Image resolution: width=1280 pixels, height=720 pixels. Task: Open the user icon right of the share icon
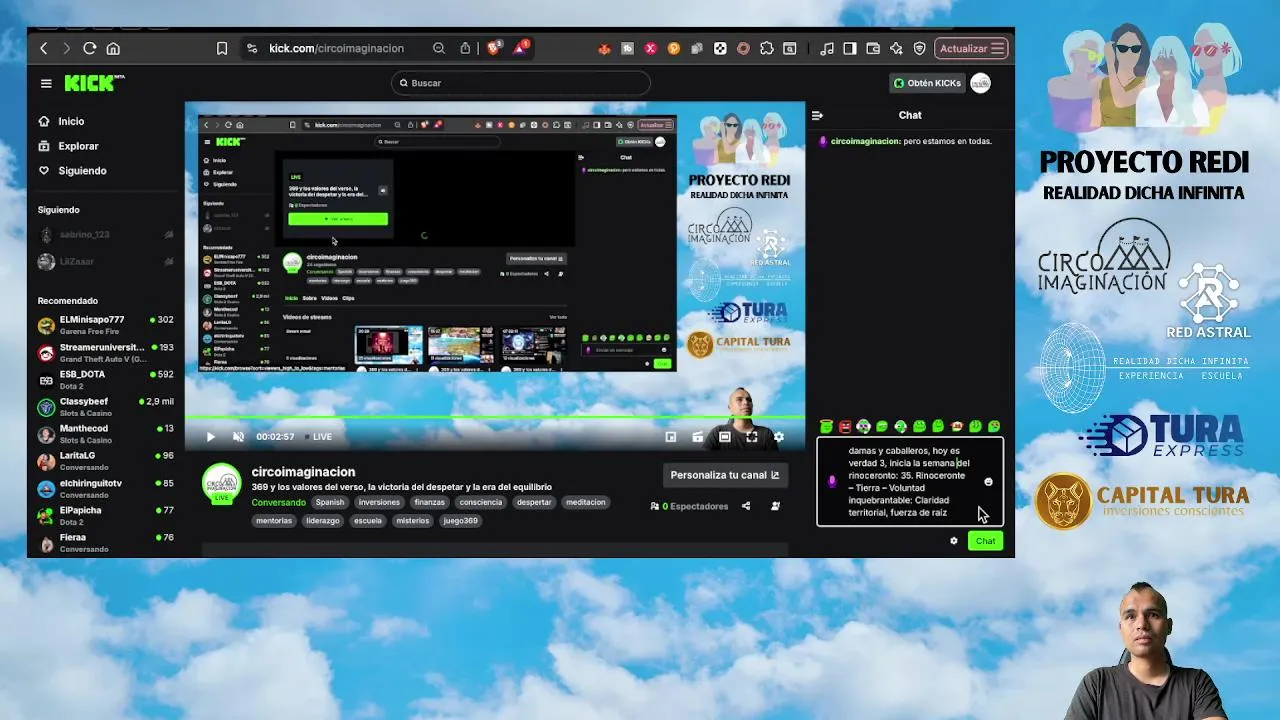775,506
